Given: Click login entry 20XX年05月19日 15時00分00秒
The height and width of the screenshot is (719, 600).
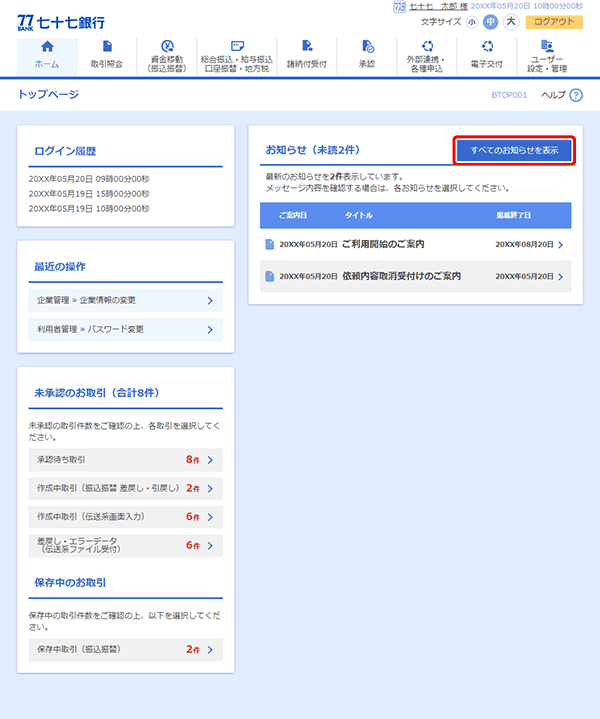Looking at the screenshot, I should point(89,194).
